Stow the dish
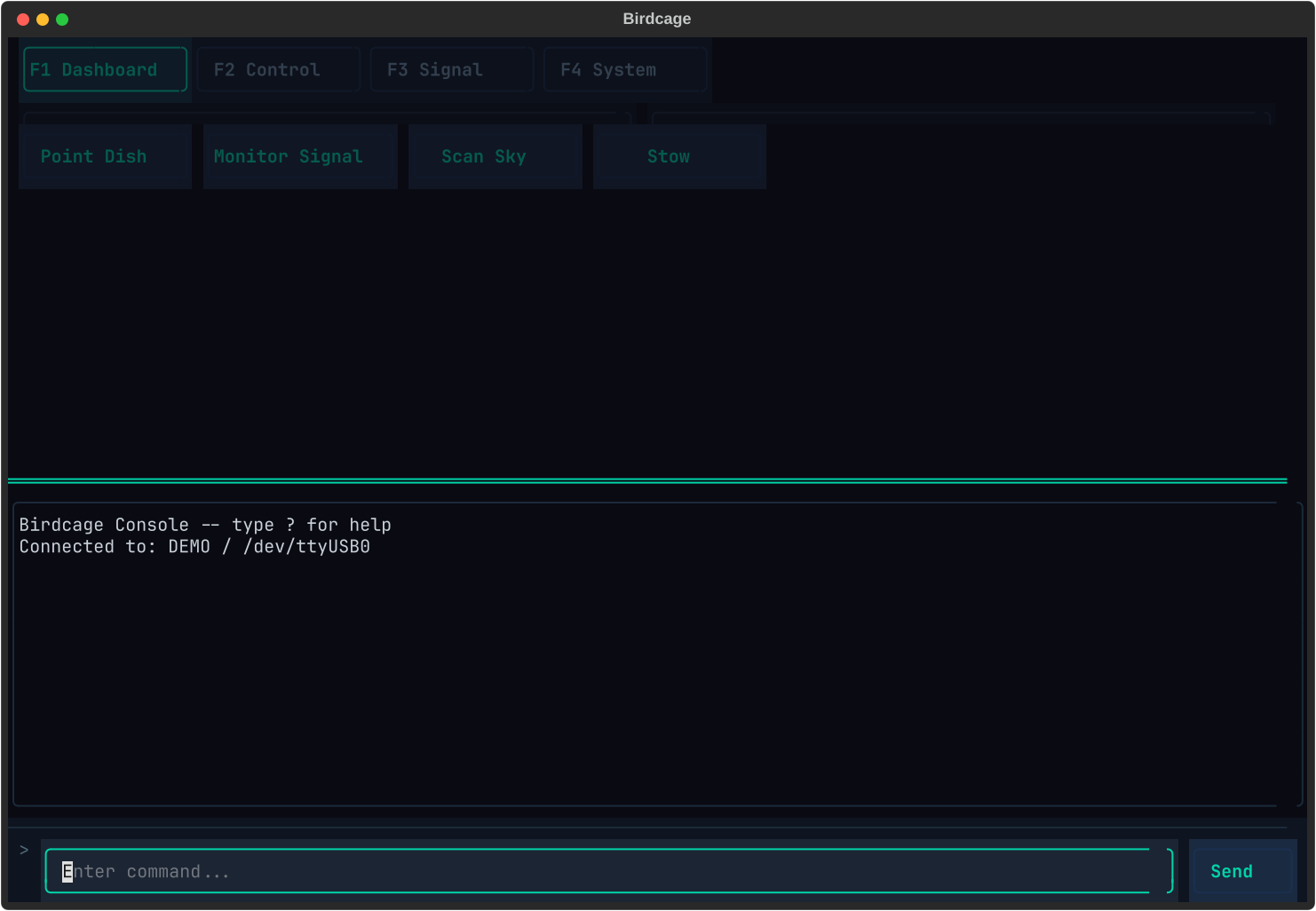This screenshot has width=1316, height=911. (679, 156)
